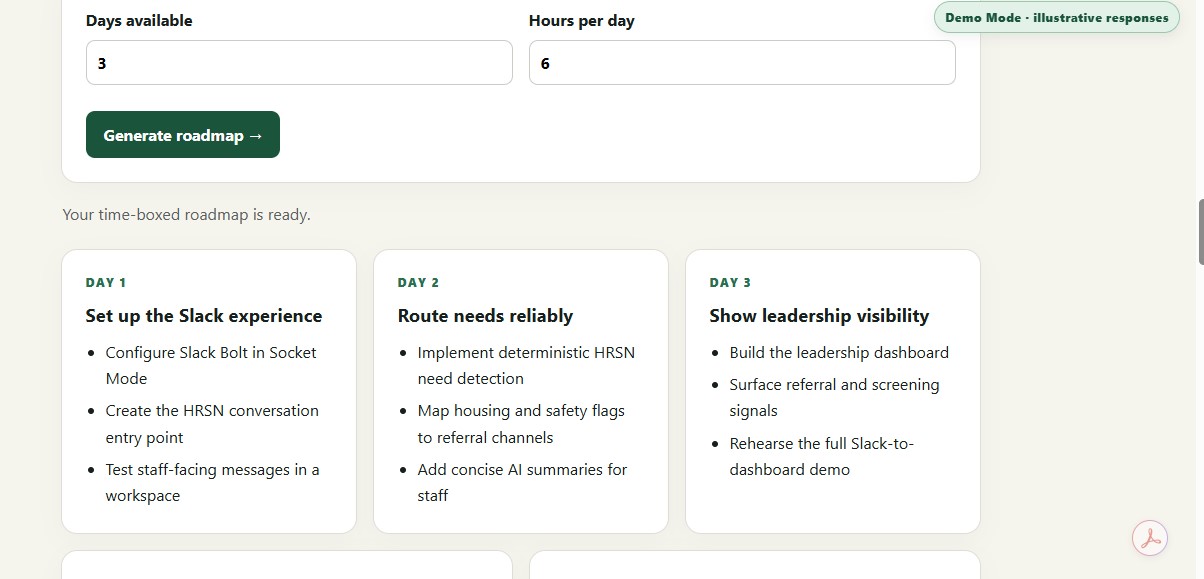Select the Day 1 roadmap card heading

[x=204, y=316]
